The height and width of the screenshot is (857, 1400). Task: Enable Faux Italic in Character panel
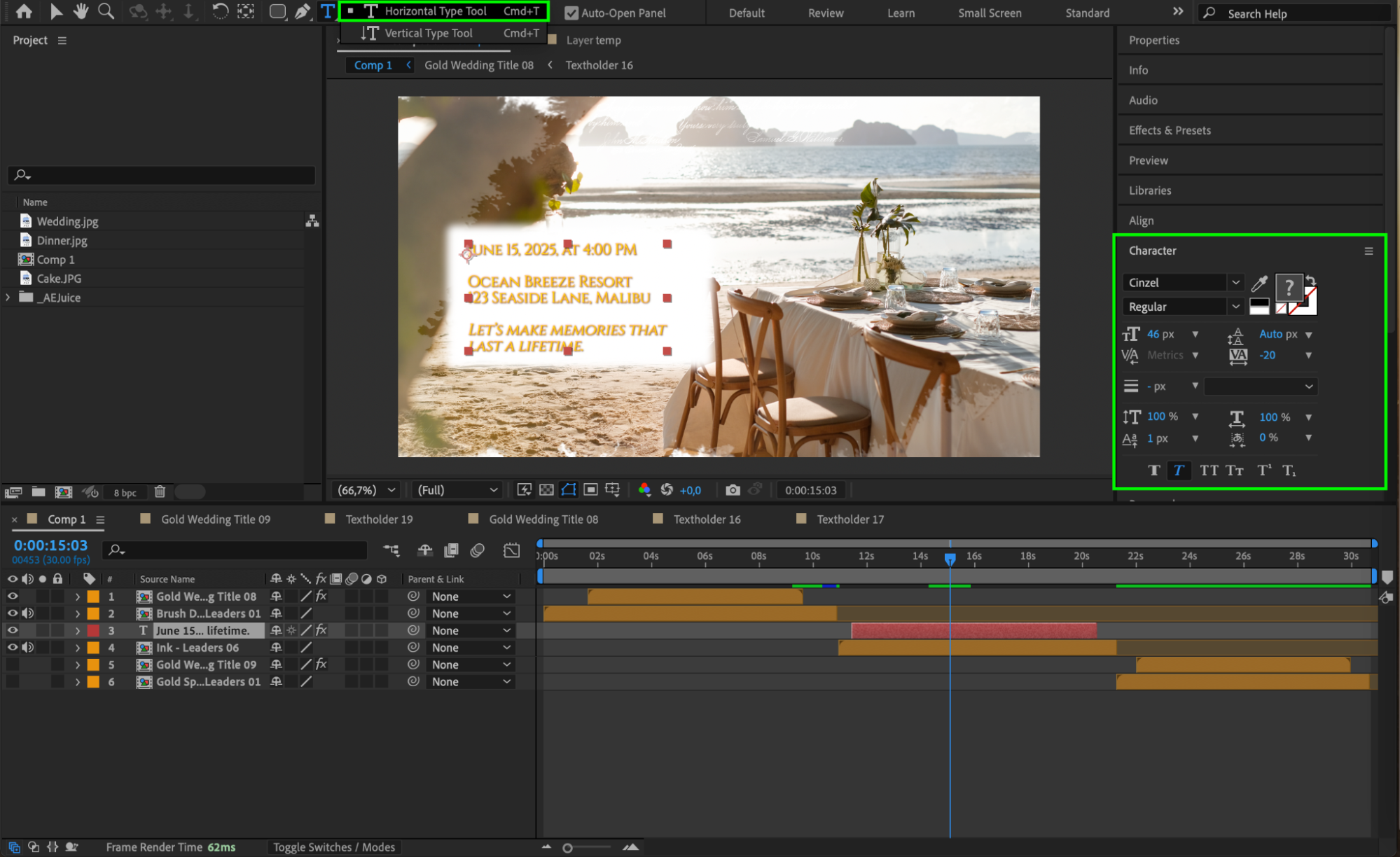point(1179,471)
